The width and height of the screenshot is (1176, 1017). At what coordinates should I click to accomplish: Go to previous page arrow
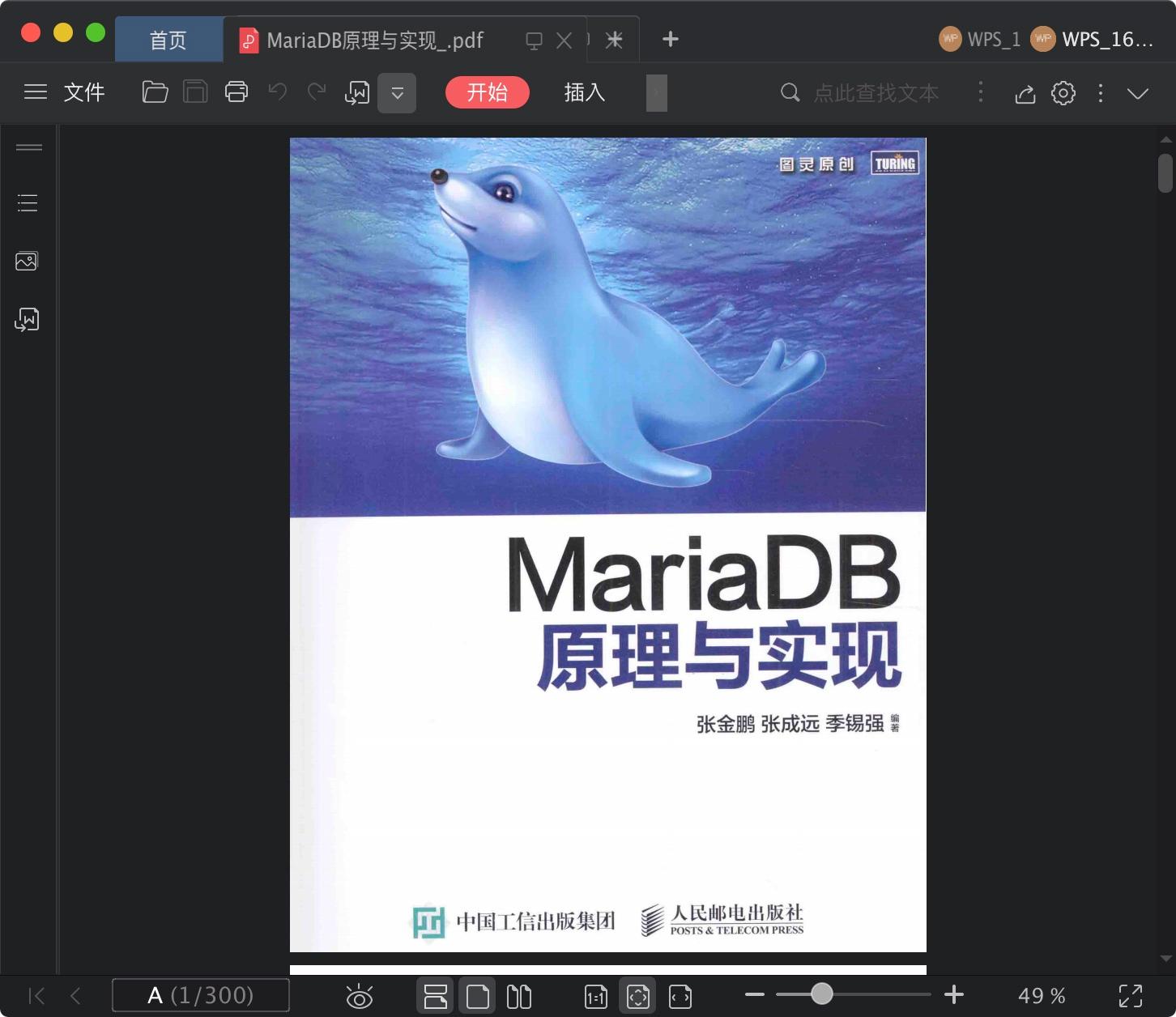pyautogui.click(x=75, y=995)
